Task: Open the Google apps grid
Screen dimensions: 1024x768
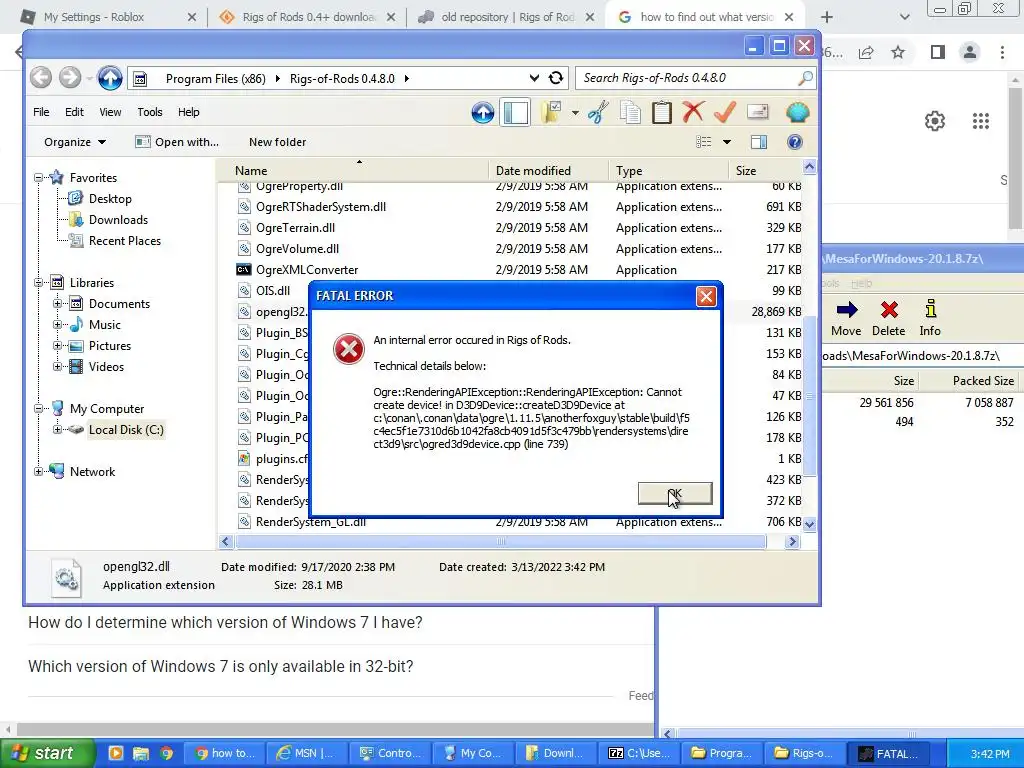Action: pyautogui.click(x=981, y=121)
